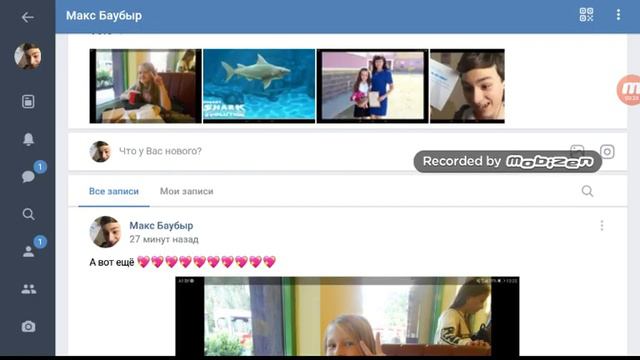
Task: Open QR code scanner icon in header
Action: click(x=586, y=15)
